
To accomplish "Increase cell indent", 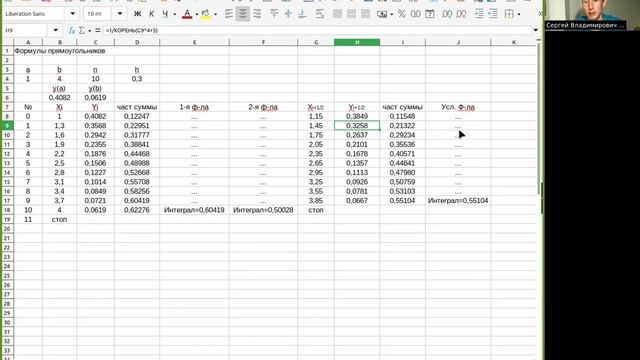I will tap(479, 14).
